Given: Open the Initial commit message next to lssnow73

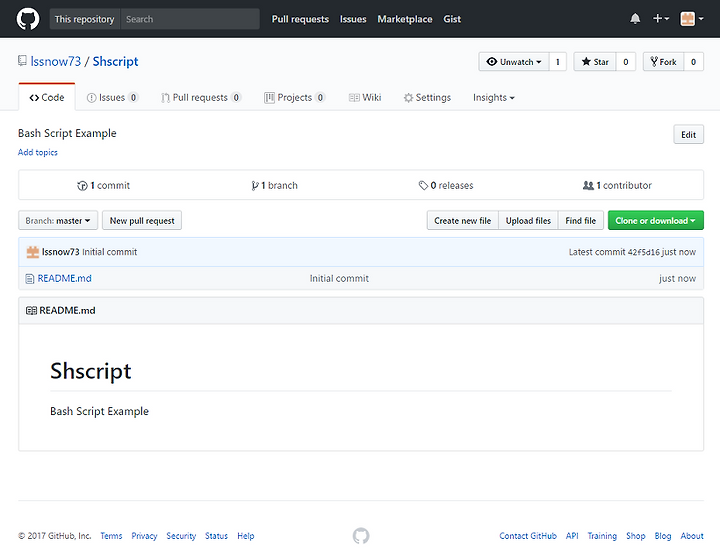Looking at the screenshot, I should tap(109, 252).
